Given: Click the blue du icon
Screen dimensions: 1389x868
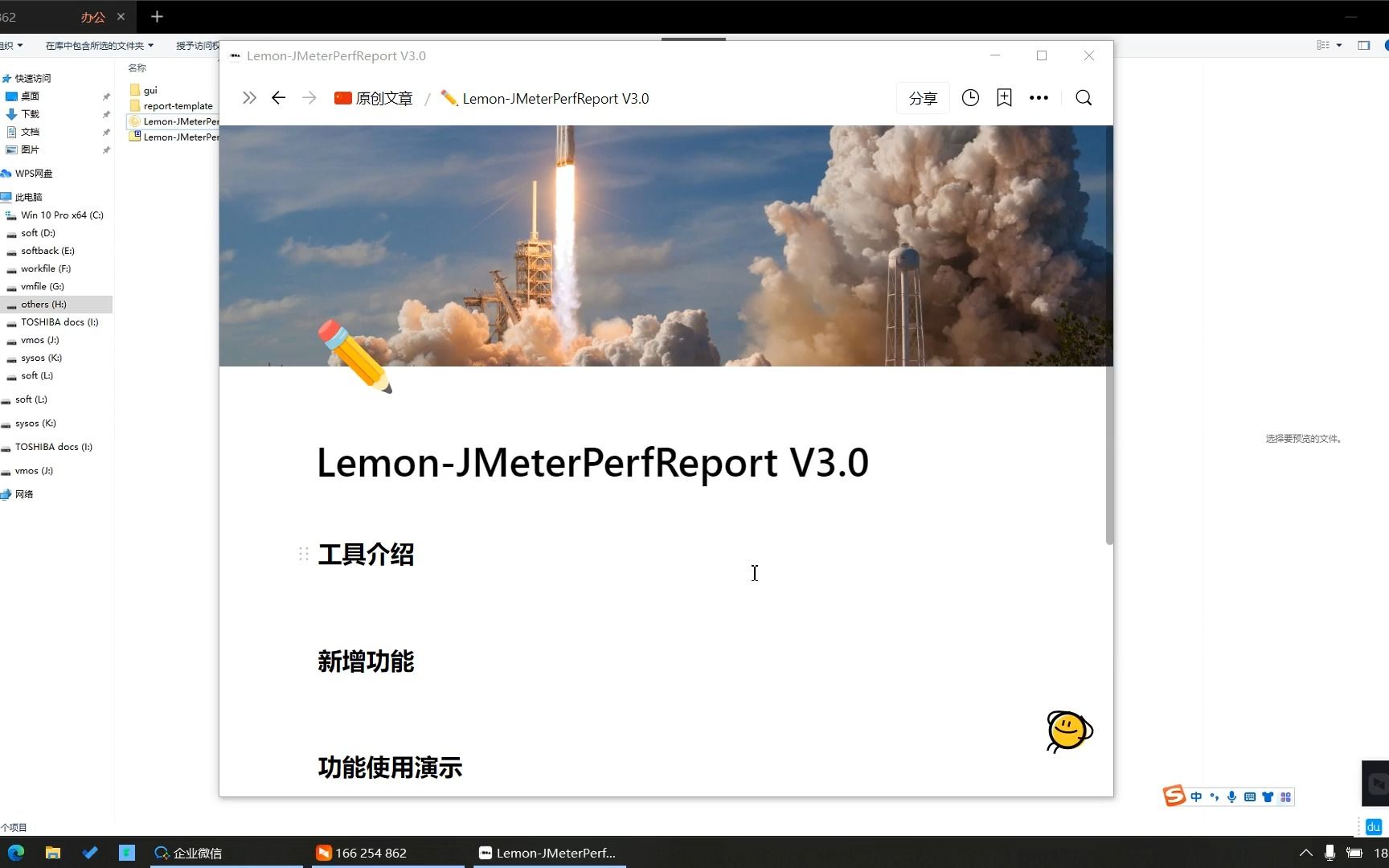Looking at the screenshot, I should [x=1373, y=826].
